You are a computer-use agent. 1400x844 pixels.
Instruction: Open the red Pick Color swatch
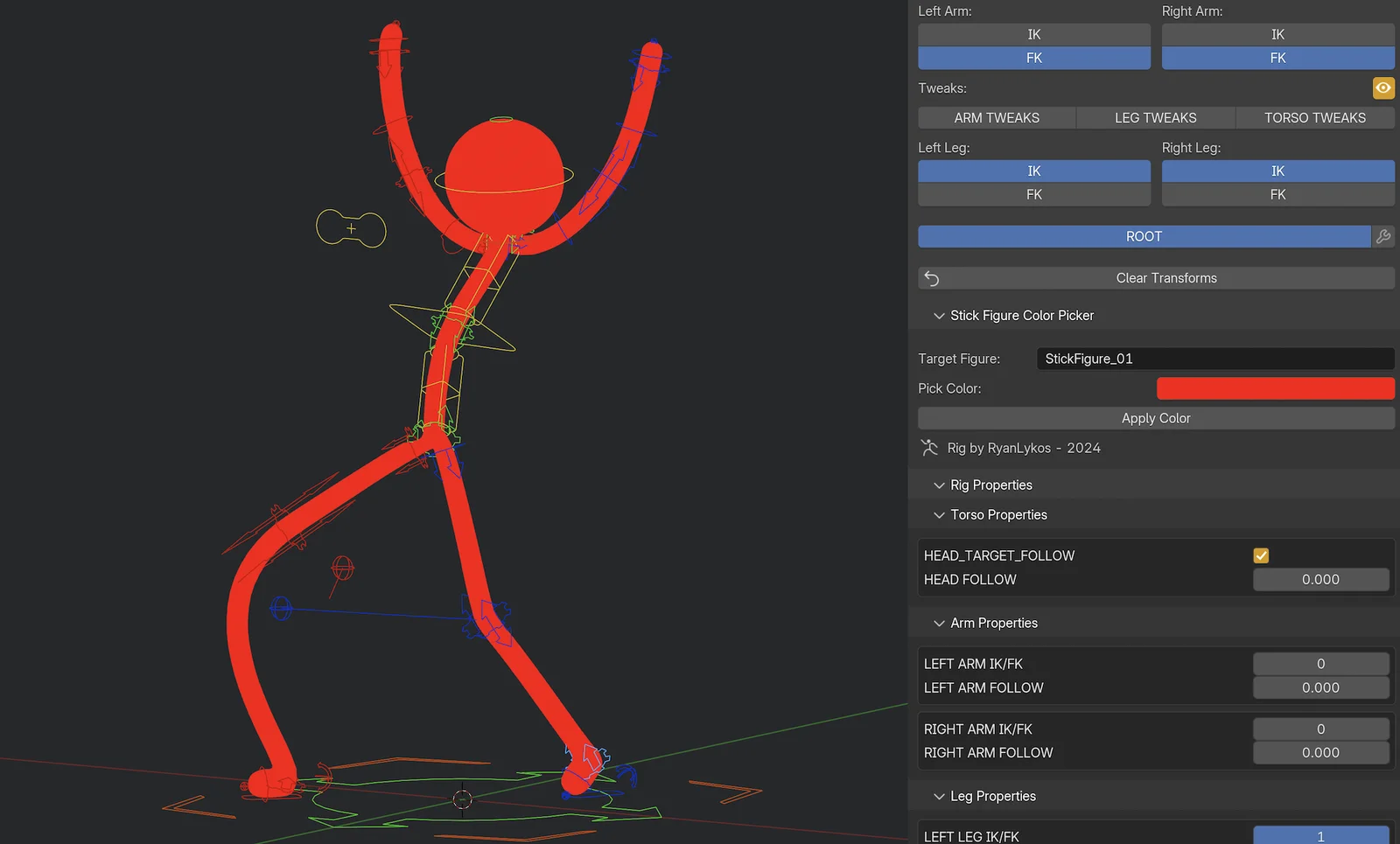click(x=1275, y=388)
